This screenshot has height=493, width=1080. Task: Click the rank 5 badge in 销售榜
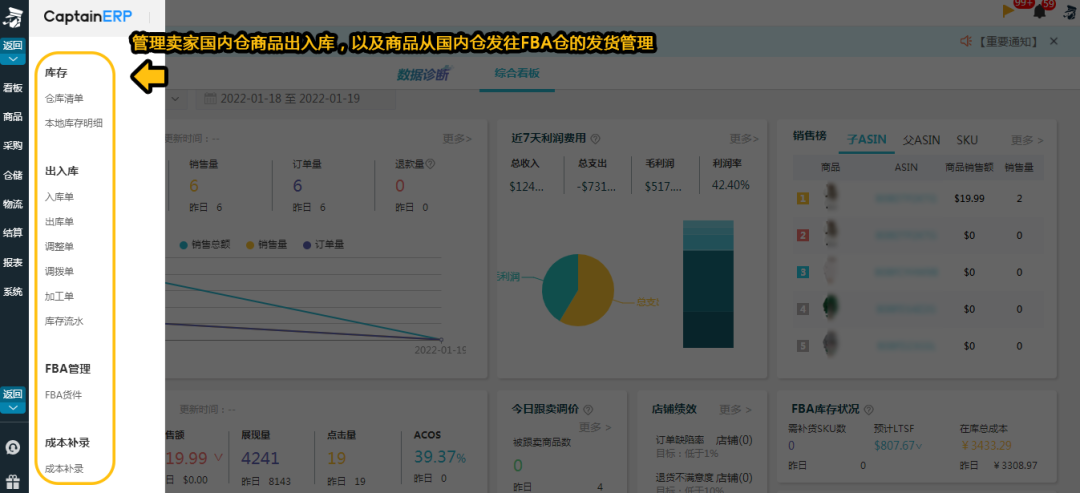802,346
